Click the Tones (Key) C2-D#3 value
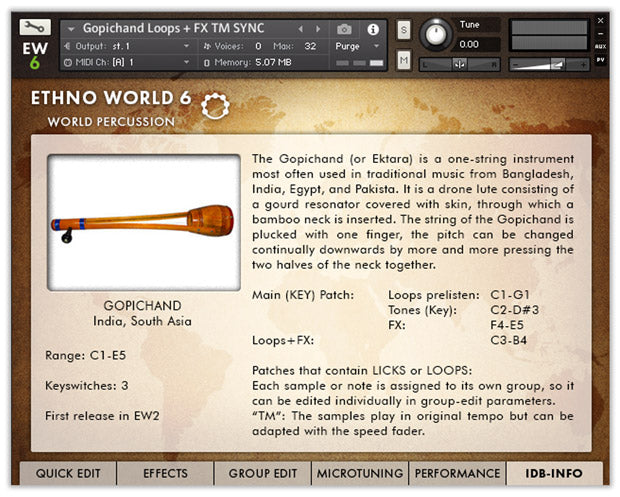 (x=514, y=310)
